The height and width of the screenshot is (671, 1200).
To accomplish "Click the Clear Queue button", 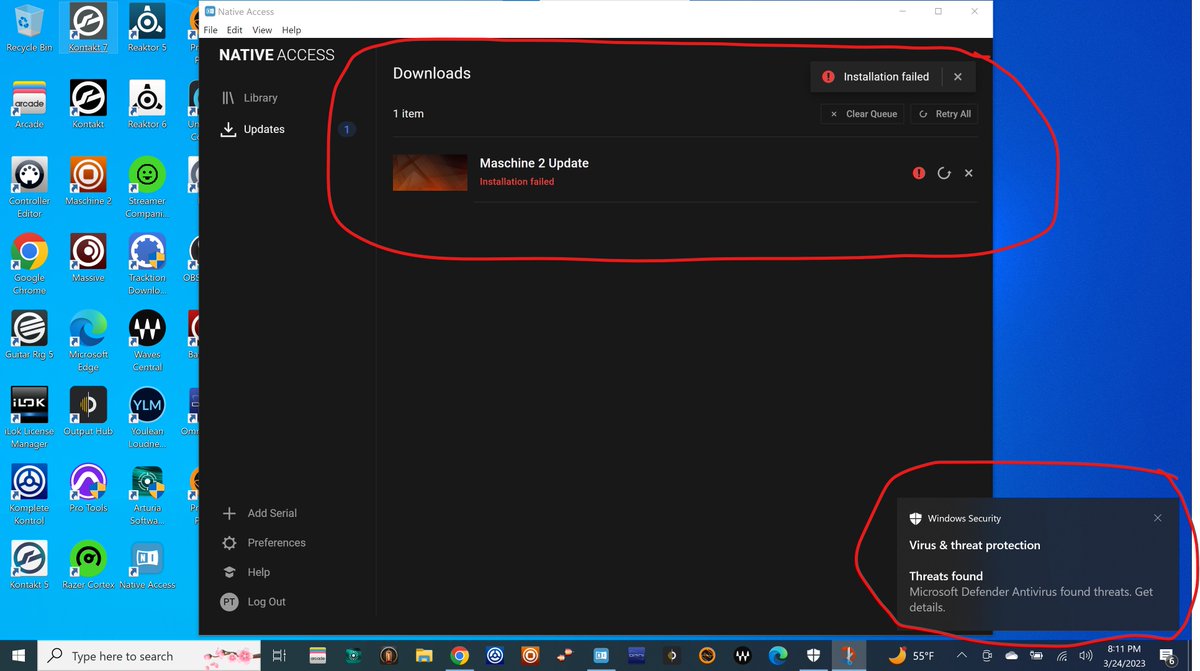I will point(863,114).
